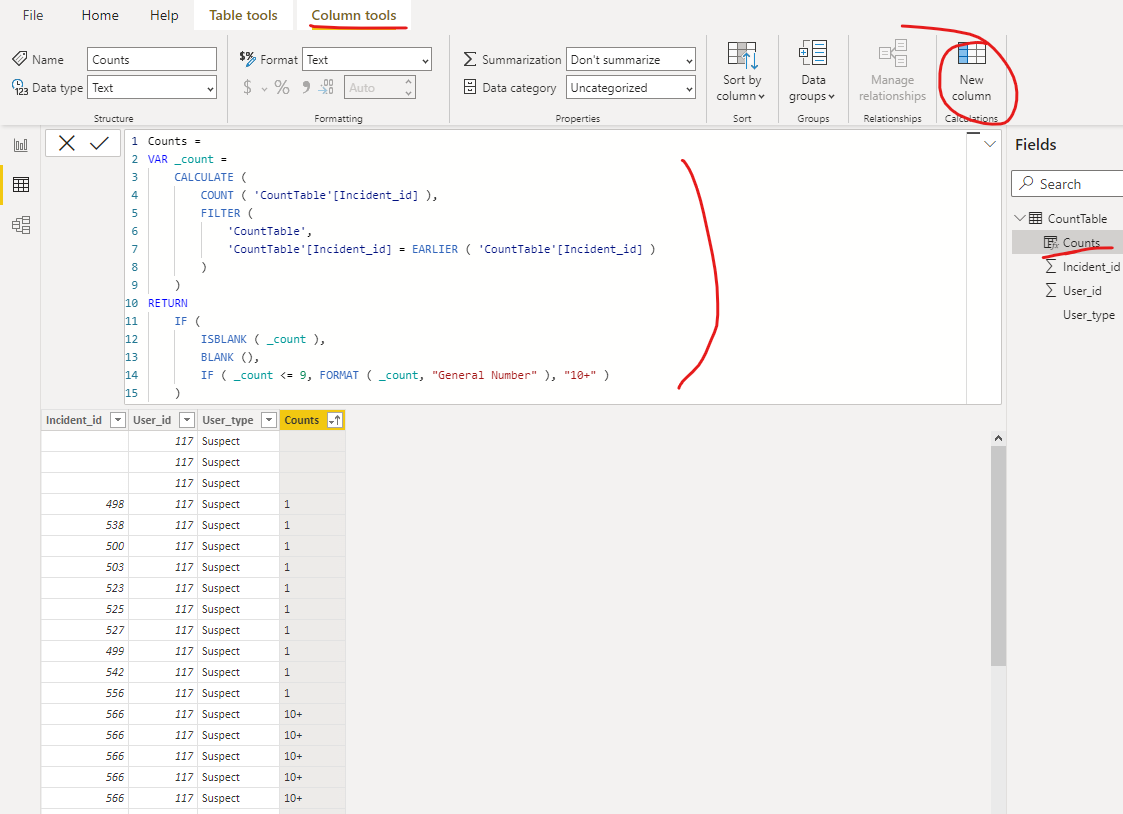1123x814 pixels.
Task: Open the Summarization dropdown
Action: tap(631, 59)
